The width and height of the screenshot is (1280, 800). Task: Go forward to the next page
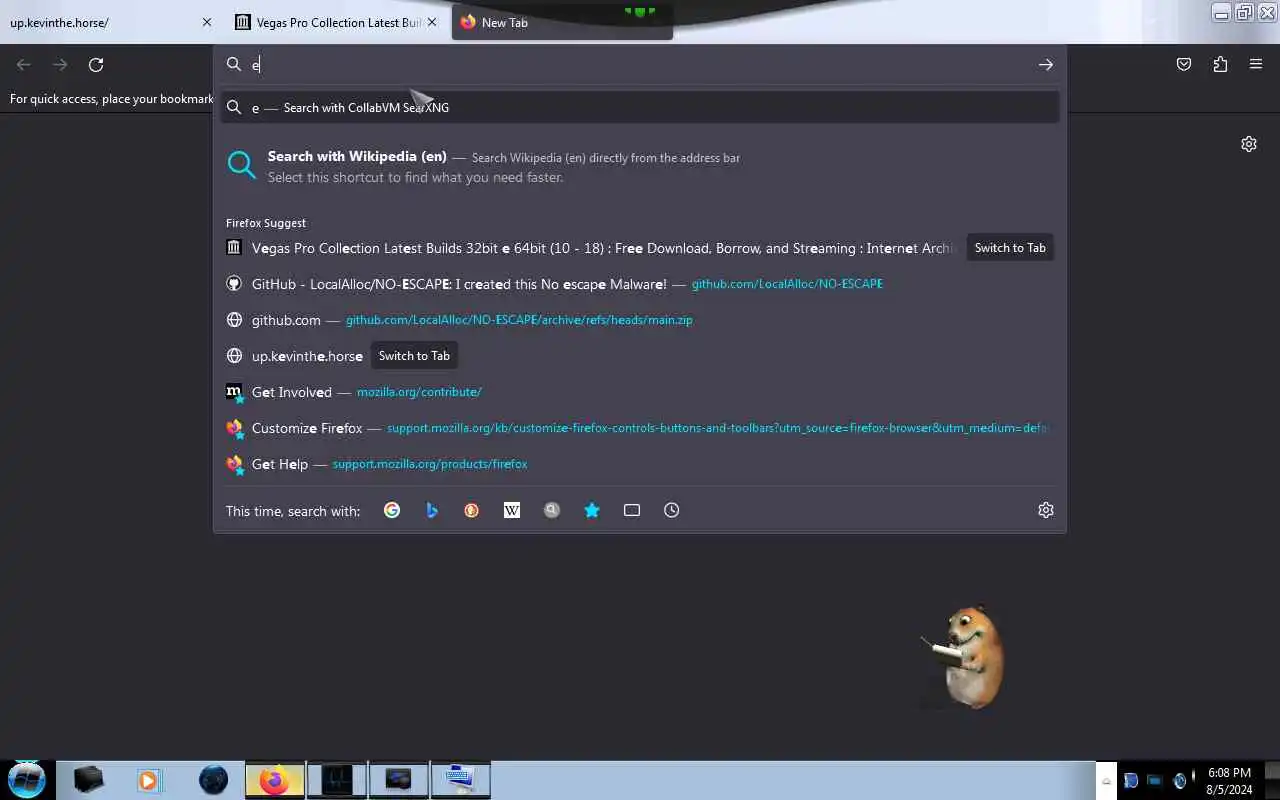60,64
